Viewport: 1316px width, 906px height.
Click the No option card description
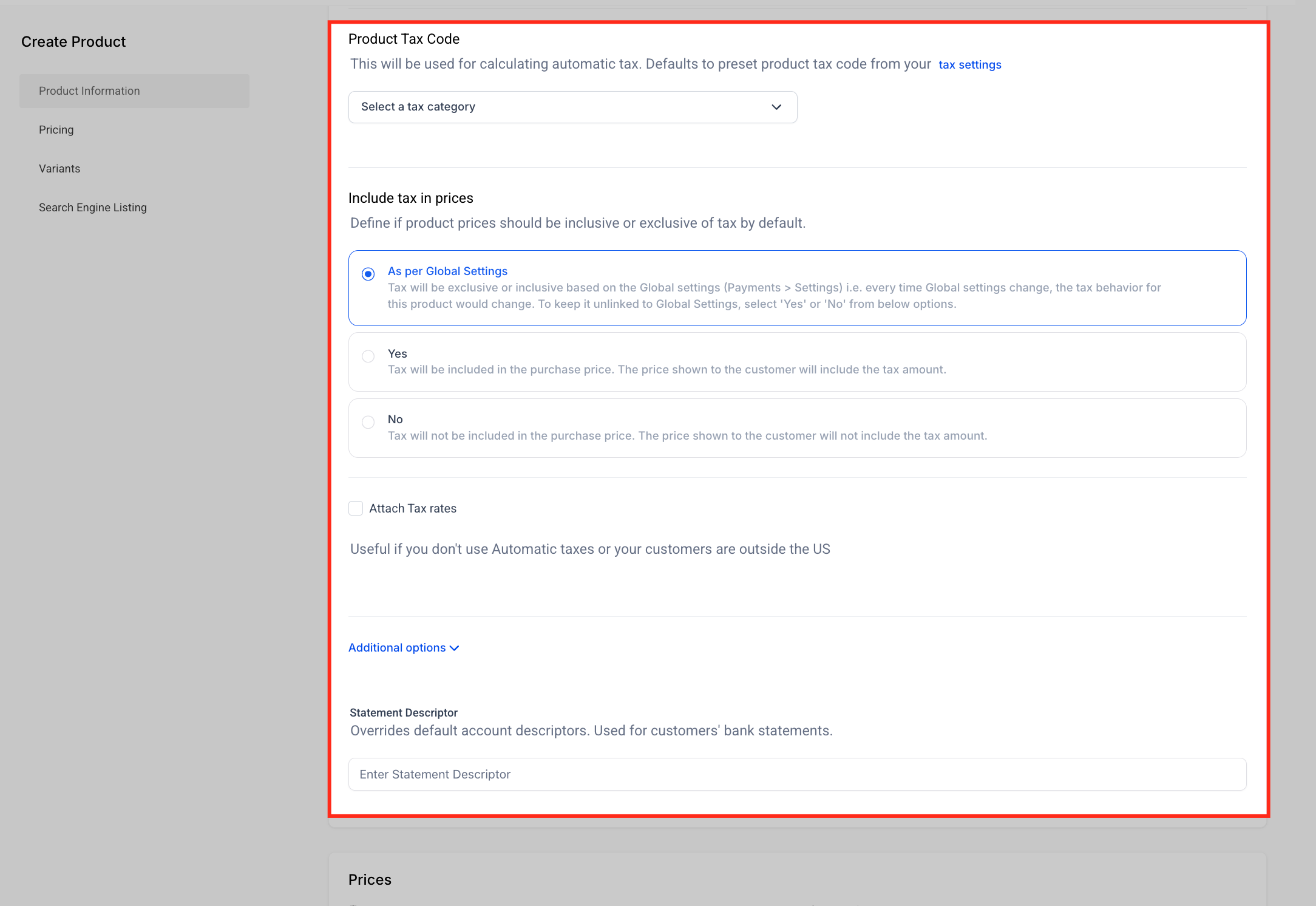pyautogui.click(x=687, y=436)
